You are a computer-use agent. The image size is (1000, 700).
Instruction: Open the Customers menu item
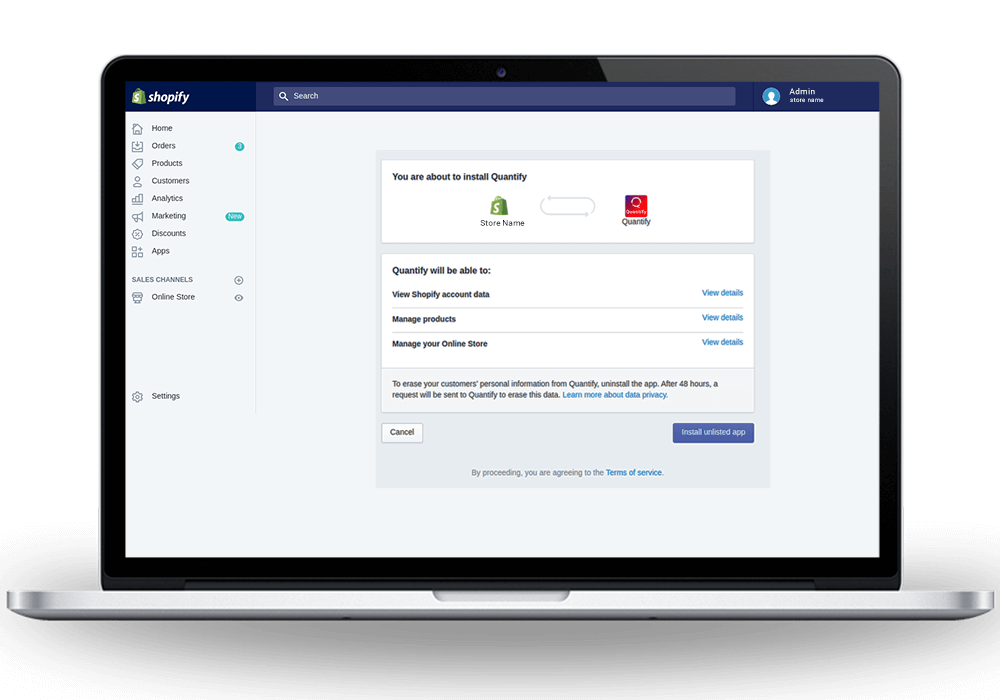click(x=170, y=181)
